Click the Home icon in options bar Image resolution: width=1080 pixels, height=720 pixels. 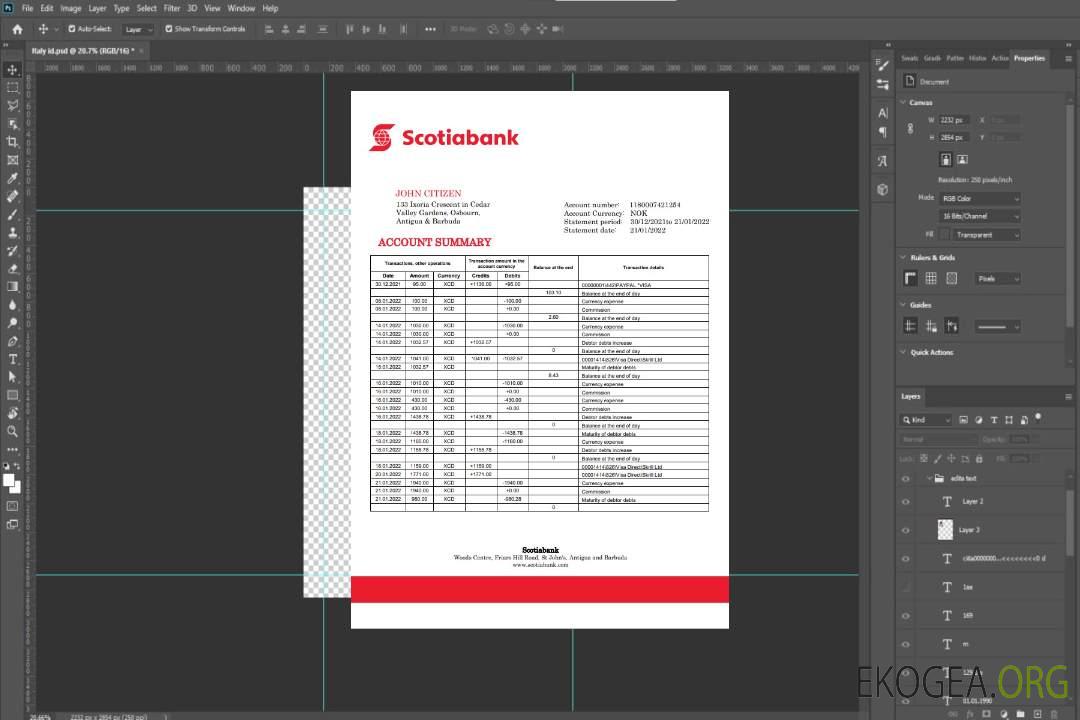17,29
